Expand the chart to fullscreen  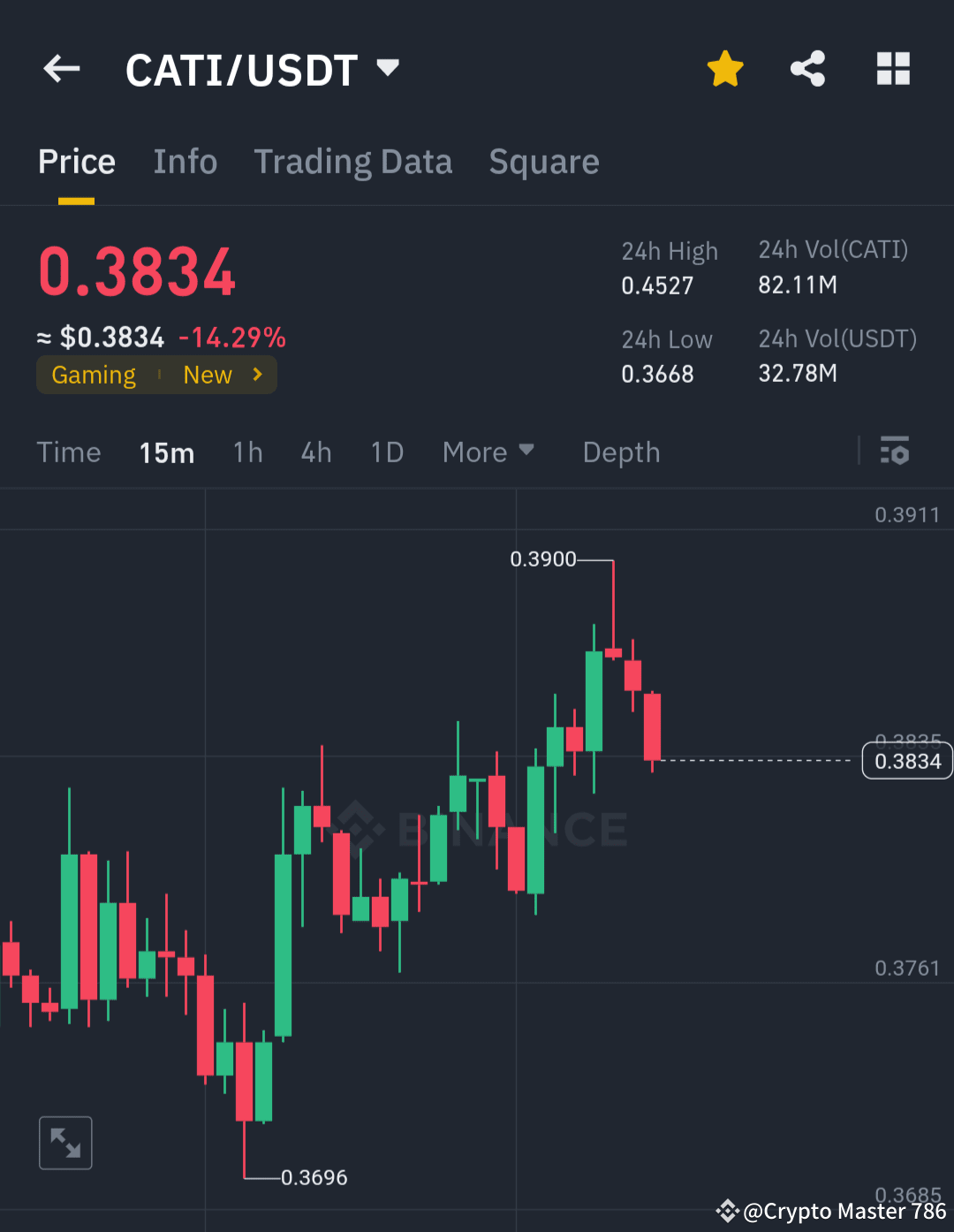pyautogui.click(x=64, y=1142)
